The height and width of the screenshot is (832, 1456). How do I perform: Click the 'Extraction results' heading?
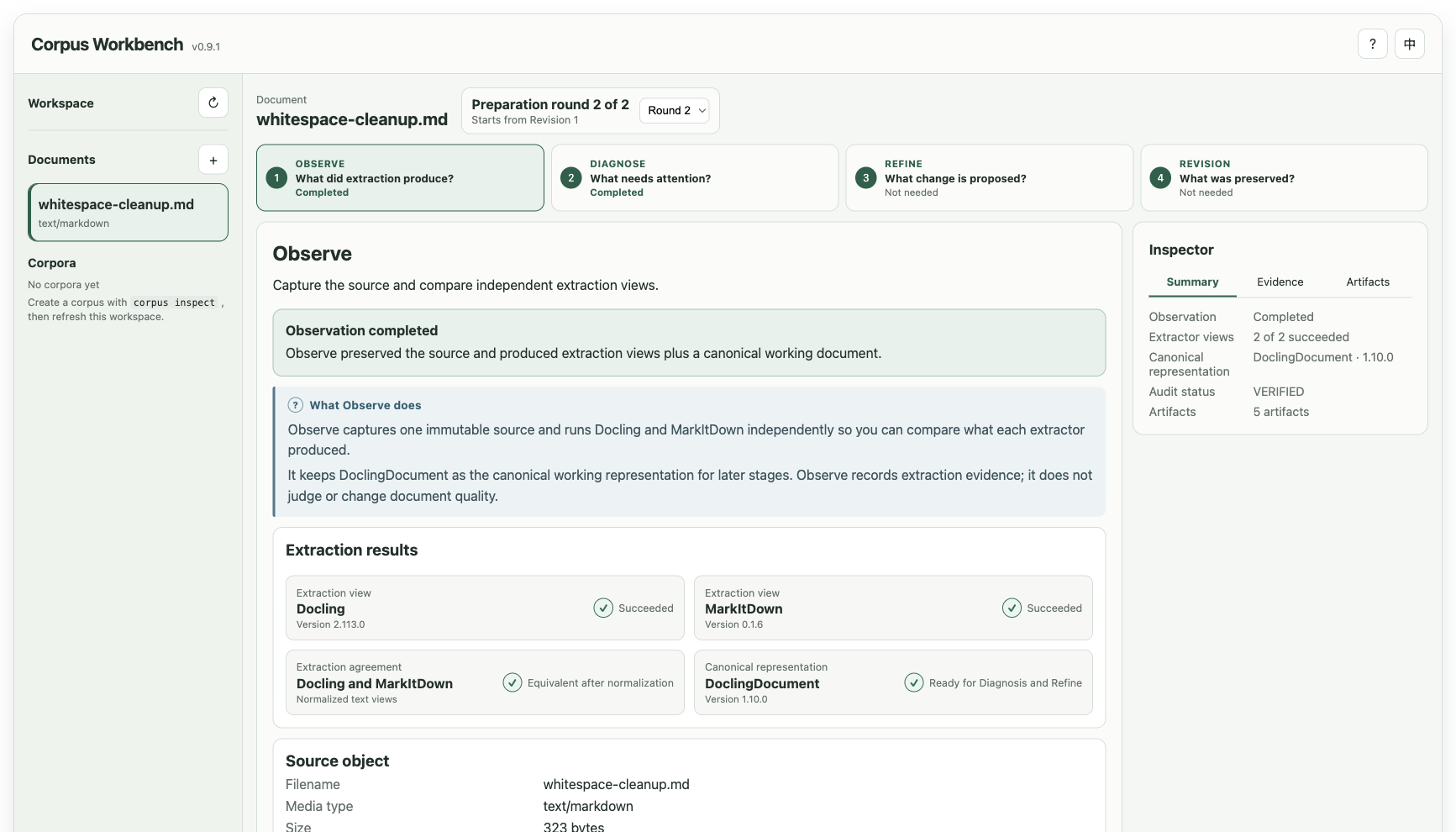[351, 550]
